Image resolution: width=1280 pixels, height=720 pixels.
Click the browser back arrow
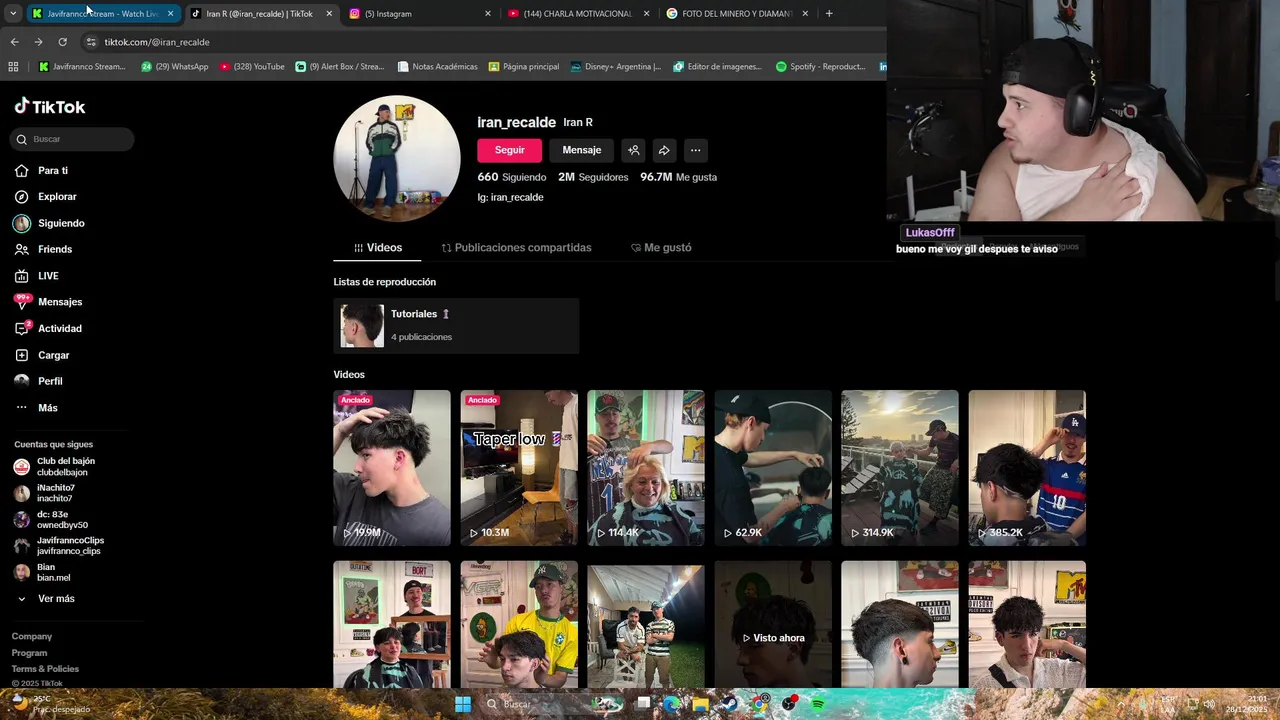[x=14, y=42]
